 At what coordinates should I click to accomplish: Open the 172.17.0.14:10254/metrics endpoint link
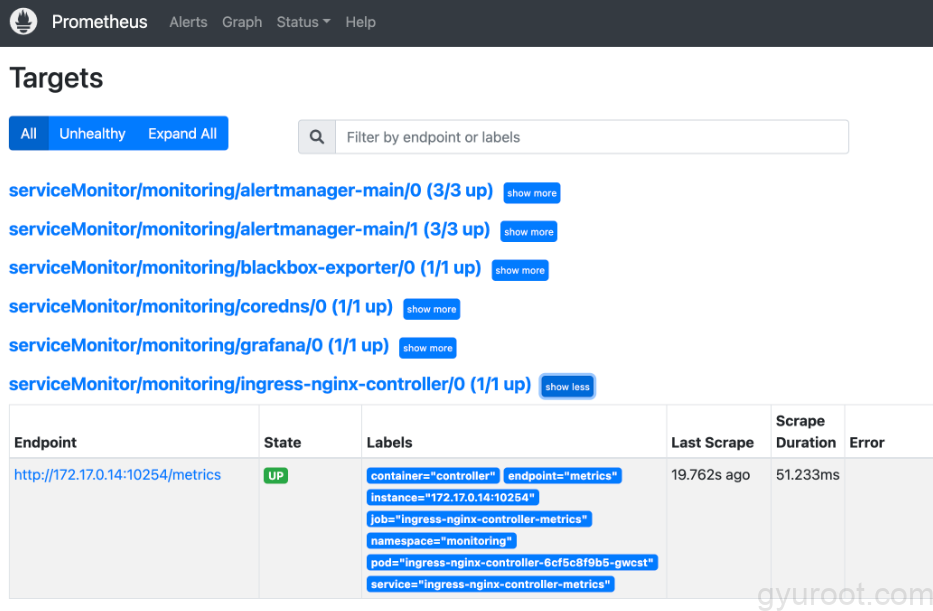coord(117,475)
